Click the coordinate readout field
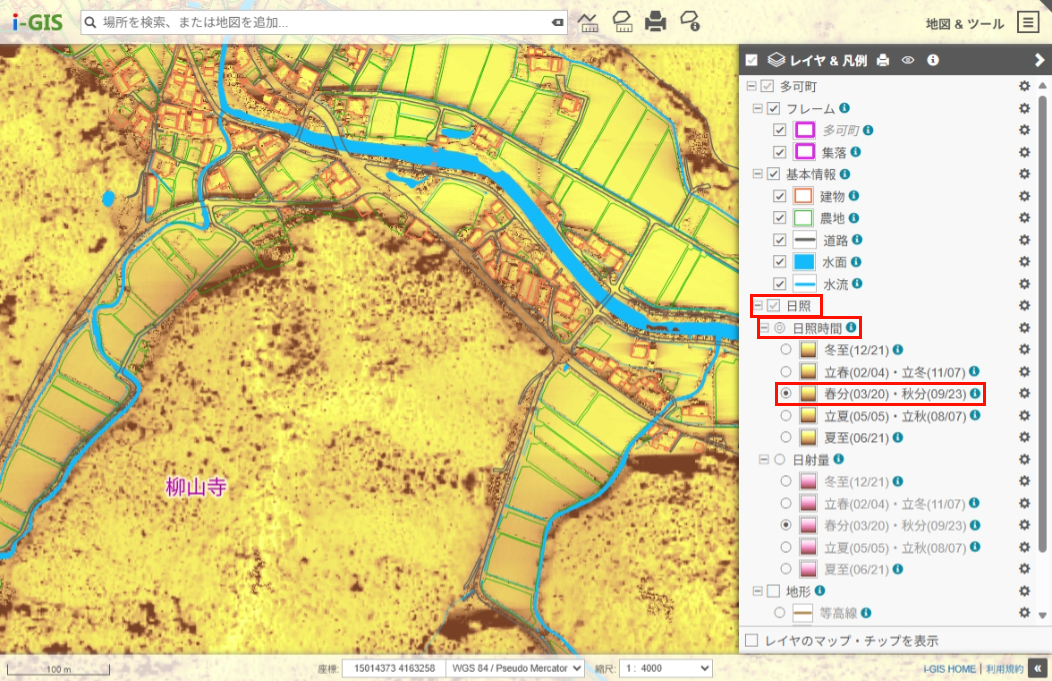The height and width of the screenshot is (681, 1052). tap(394, 668)
